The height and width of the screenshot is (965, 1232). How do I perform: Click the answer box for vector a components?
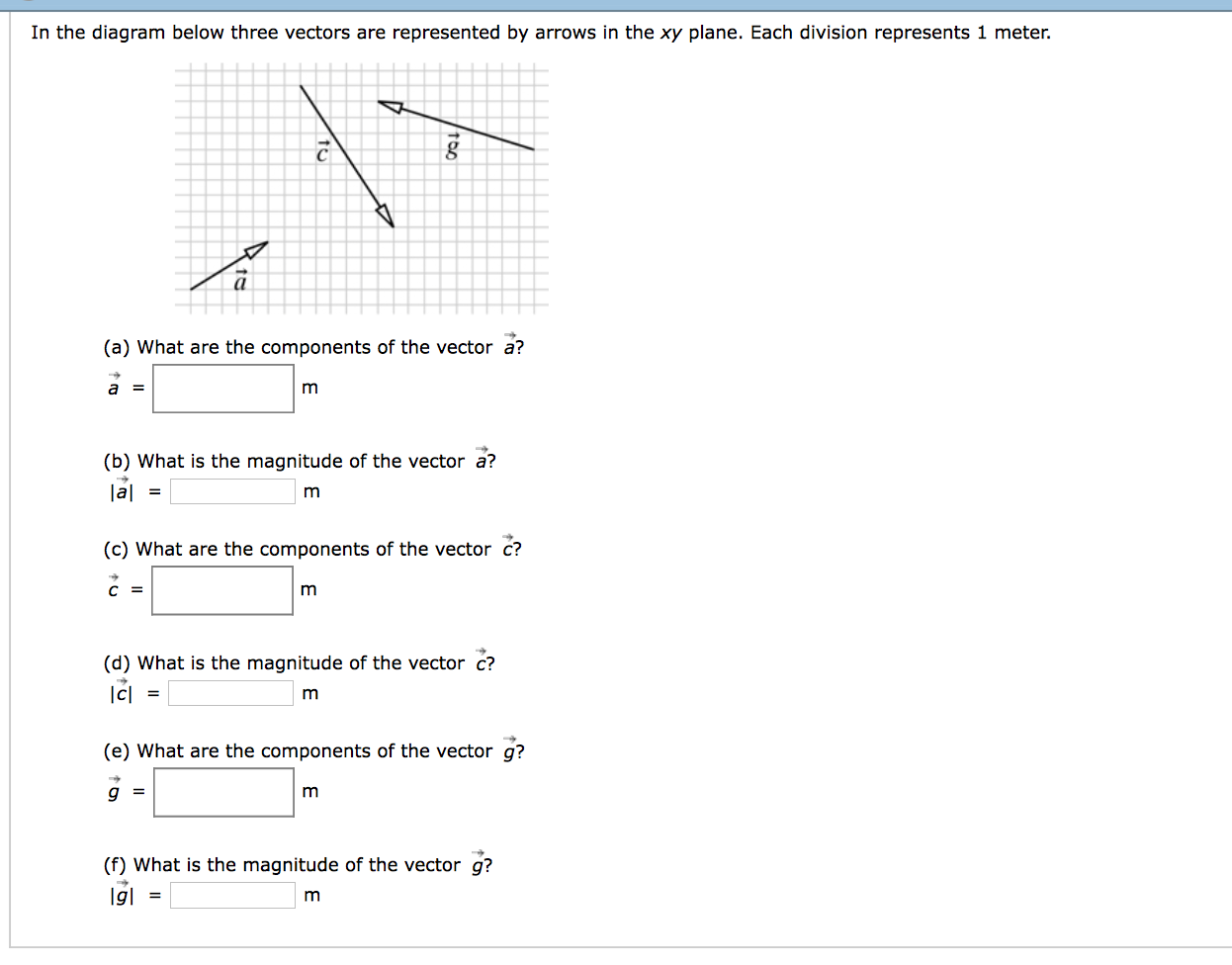click(221, 388)
